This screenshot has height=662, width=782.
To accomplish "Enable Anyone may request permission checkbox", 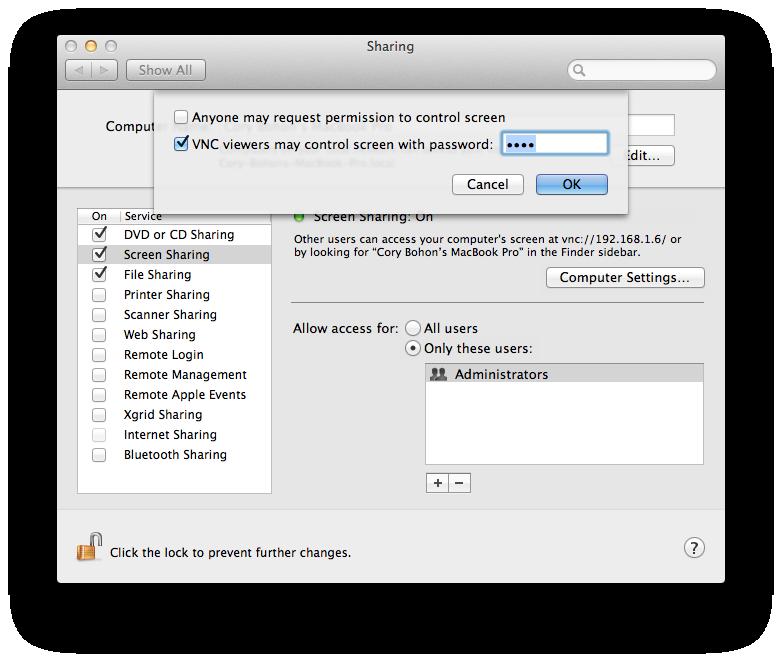I will pyautogui.click(x=181, y=117).
